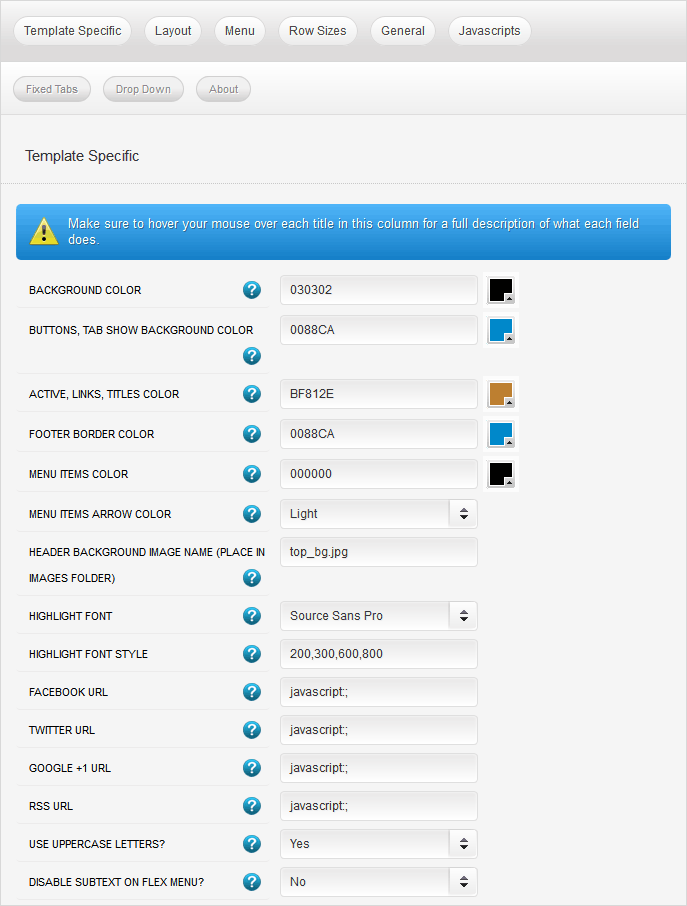This screenshot has width=687, height=906.
Task: Click help icon for Footer Border Color
Action: tap(252, 434)
